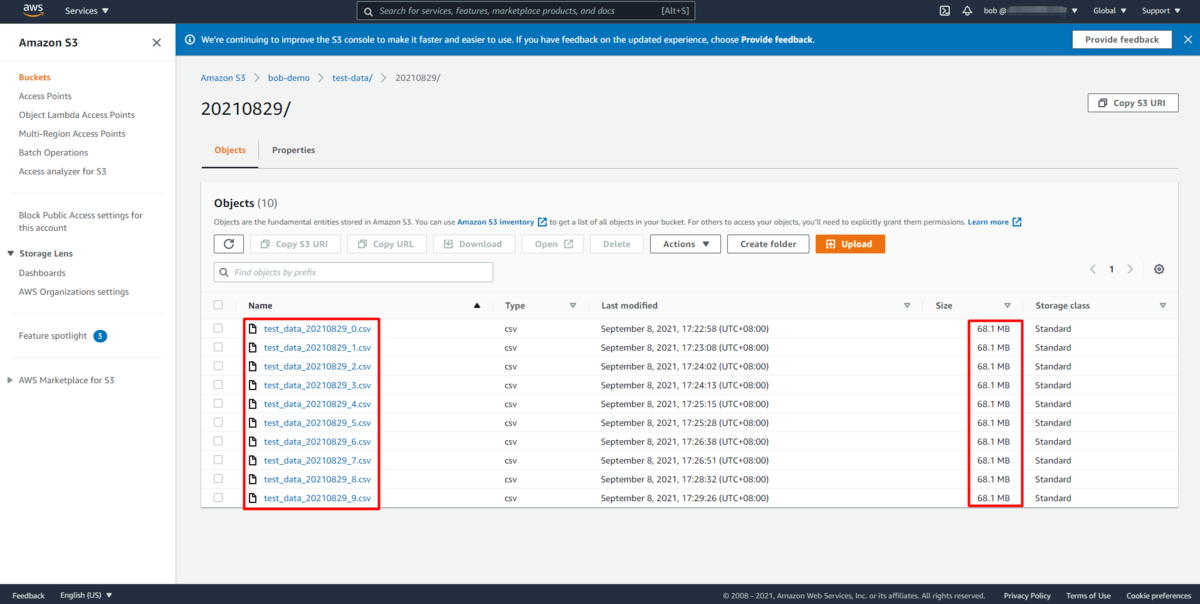Sort the Type column arrow
Screen dimensions: 1200x604
click(x=573, y=306)
